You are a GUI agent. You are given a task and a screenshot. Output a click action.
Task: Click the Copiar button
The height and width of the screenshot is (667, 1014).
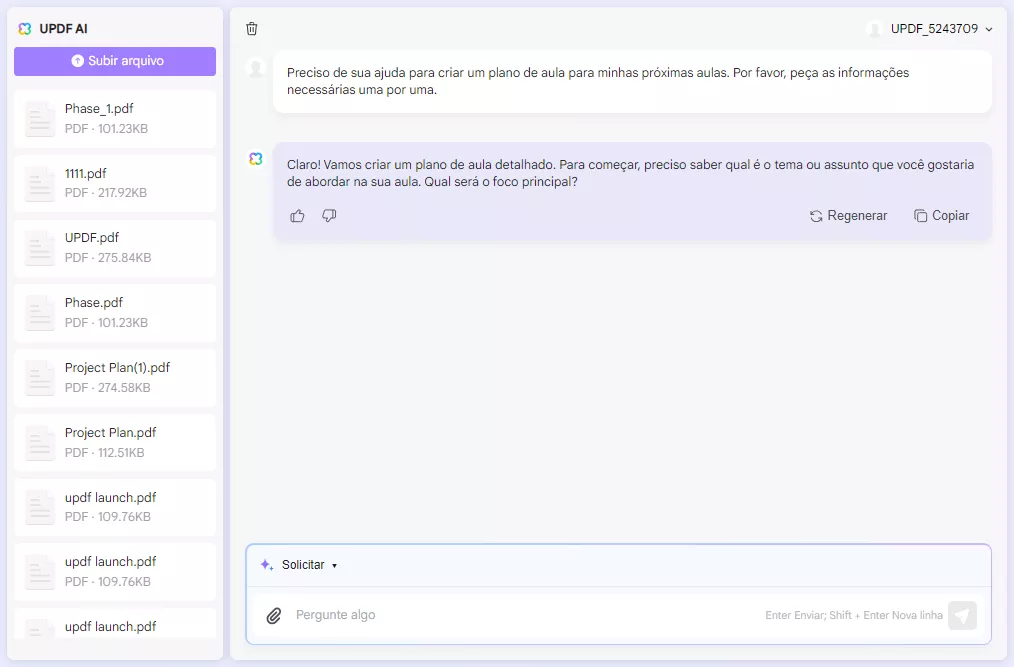coord(942,215)
